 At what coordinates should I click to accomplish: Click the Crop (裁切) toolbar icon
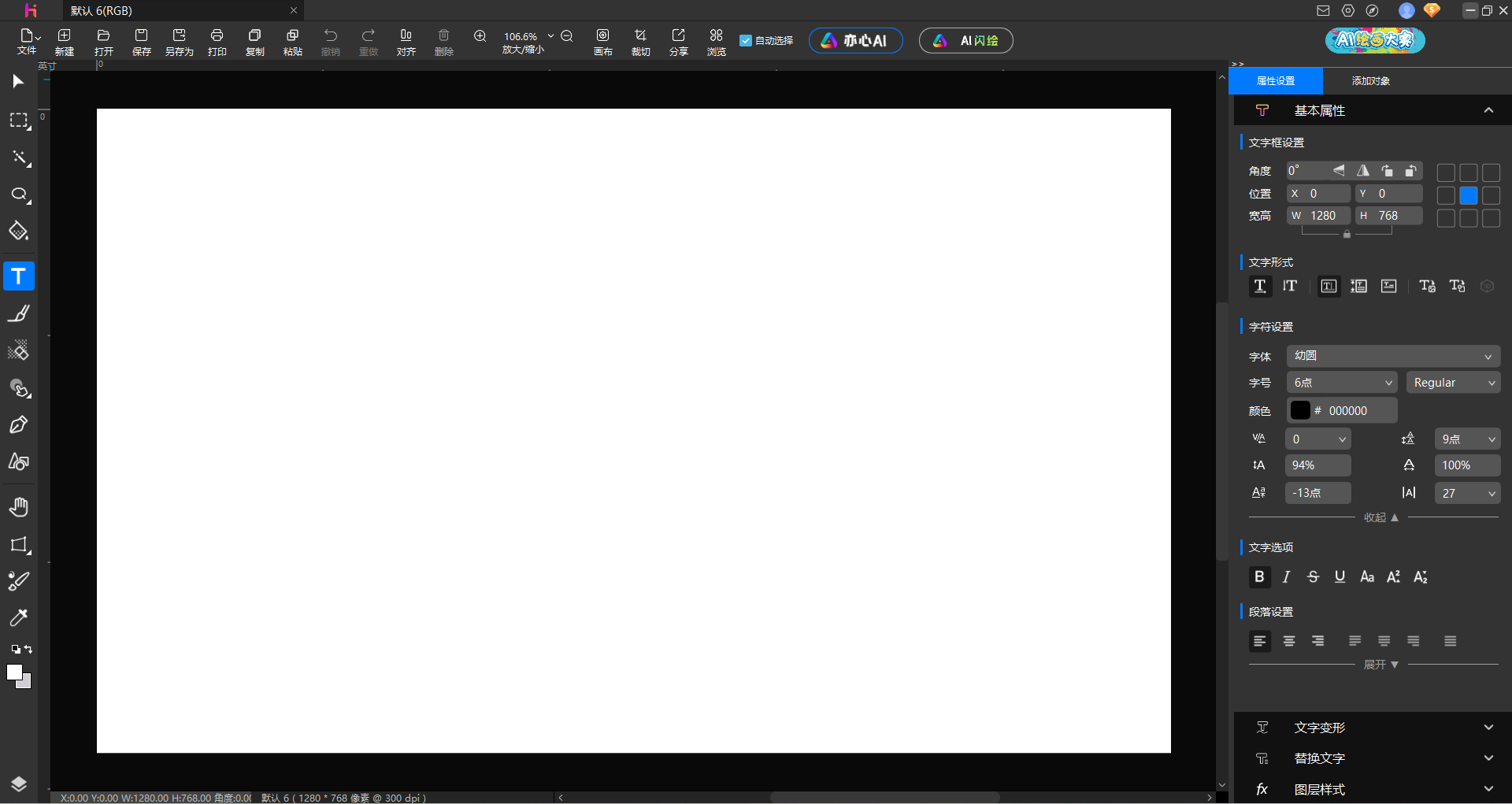[640, 41]
